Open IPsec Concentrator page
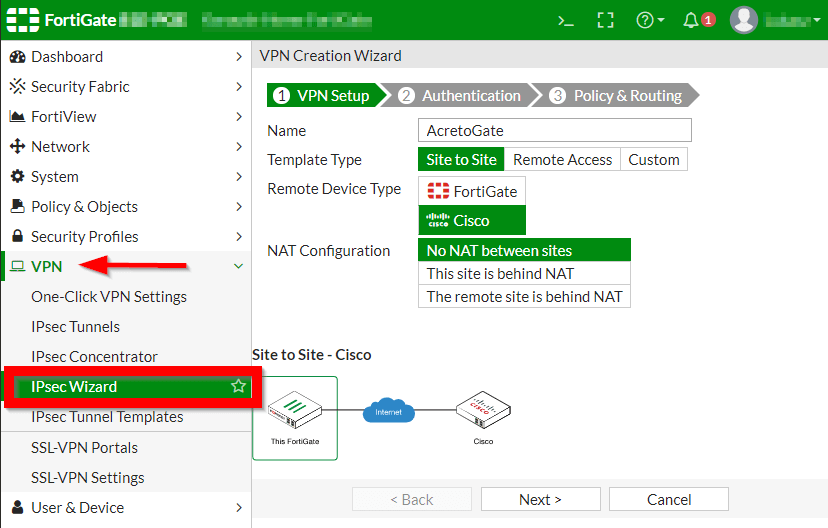 click(x=94, y=357)
